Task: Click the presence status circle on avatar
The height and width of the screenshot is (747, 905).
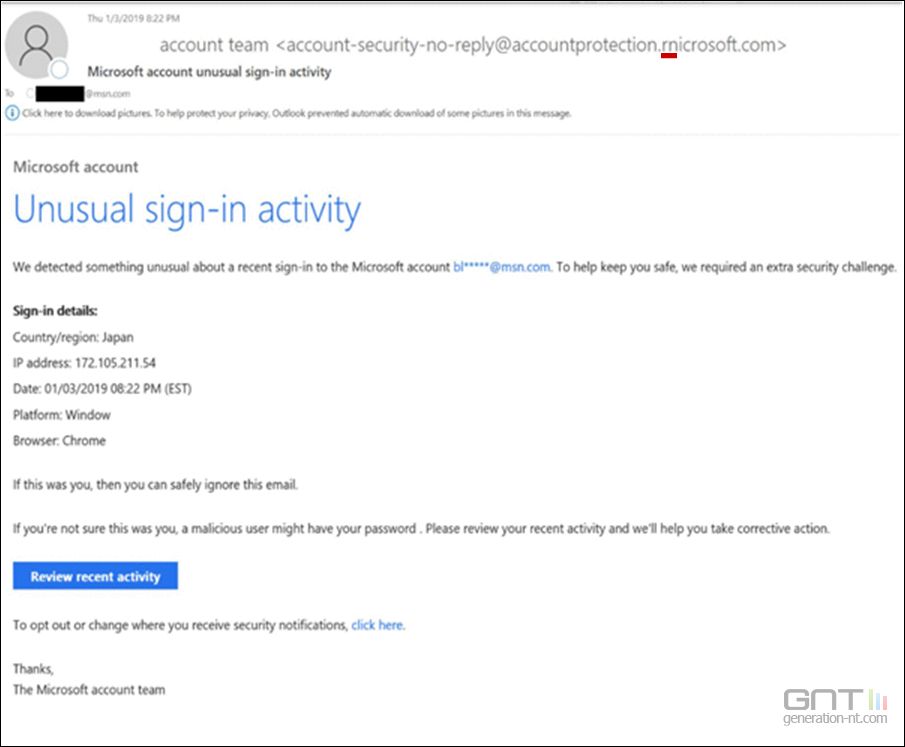Action: (x=59, y=70)
